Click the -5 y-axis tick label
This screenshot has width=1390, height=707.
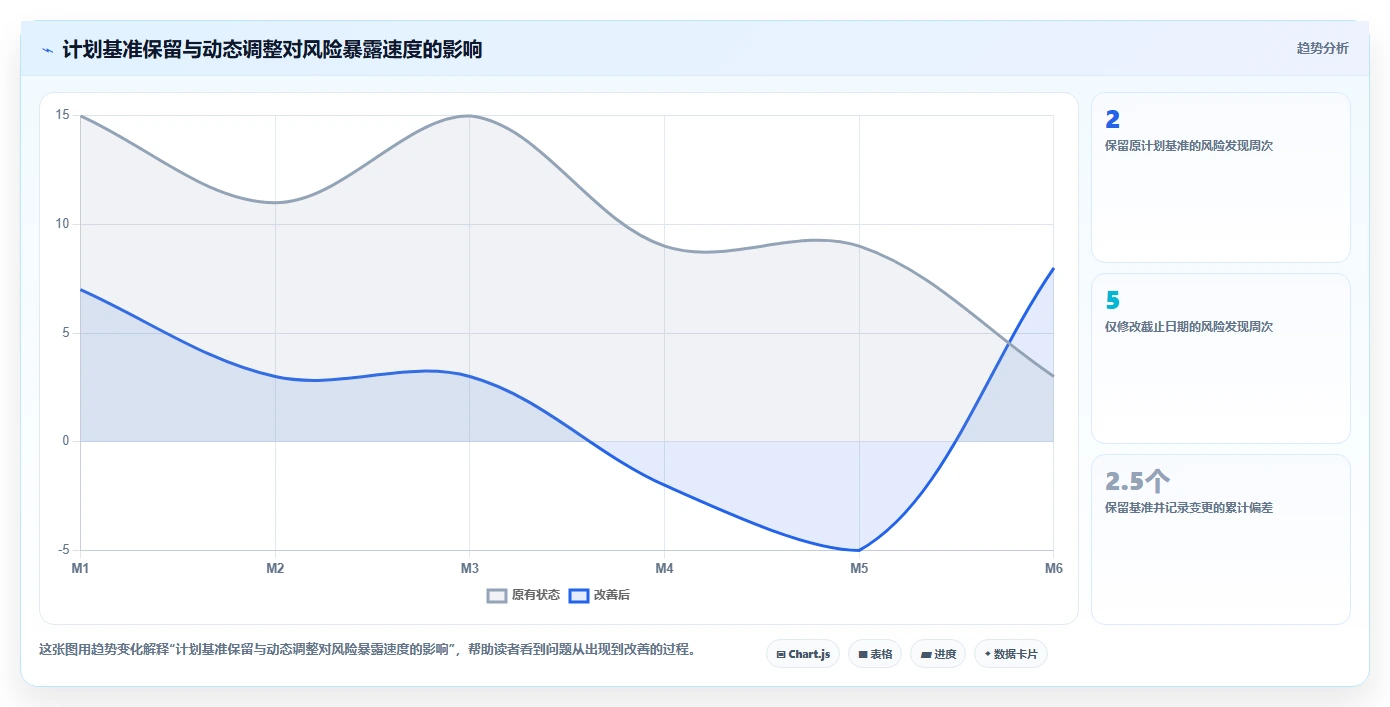[x=64, y=550]
